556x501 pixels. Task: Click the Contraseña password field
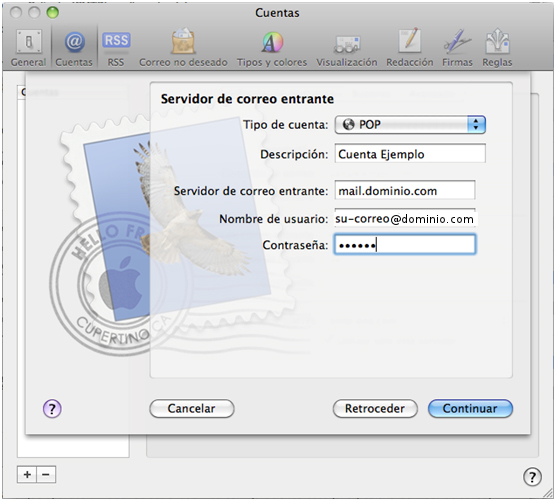405,245
